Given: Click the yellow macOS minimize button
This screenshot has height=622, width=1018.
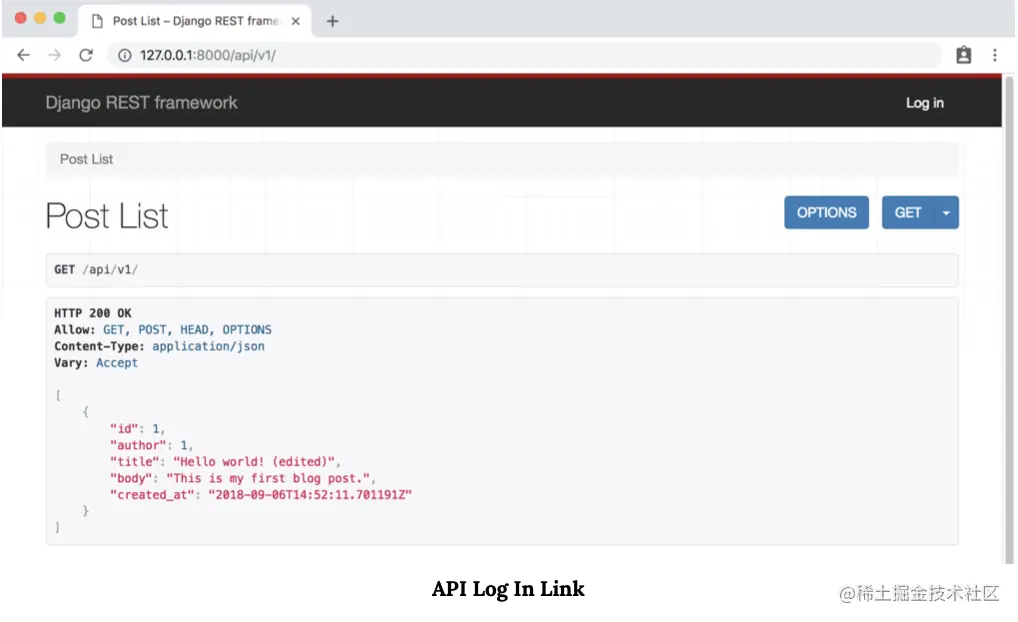Looking at the screenshot, I should (x=40, y=18).
